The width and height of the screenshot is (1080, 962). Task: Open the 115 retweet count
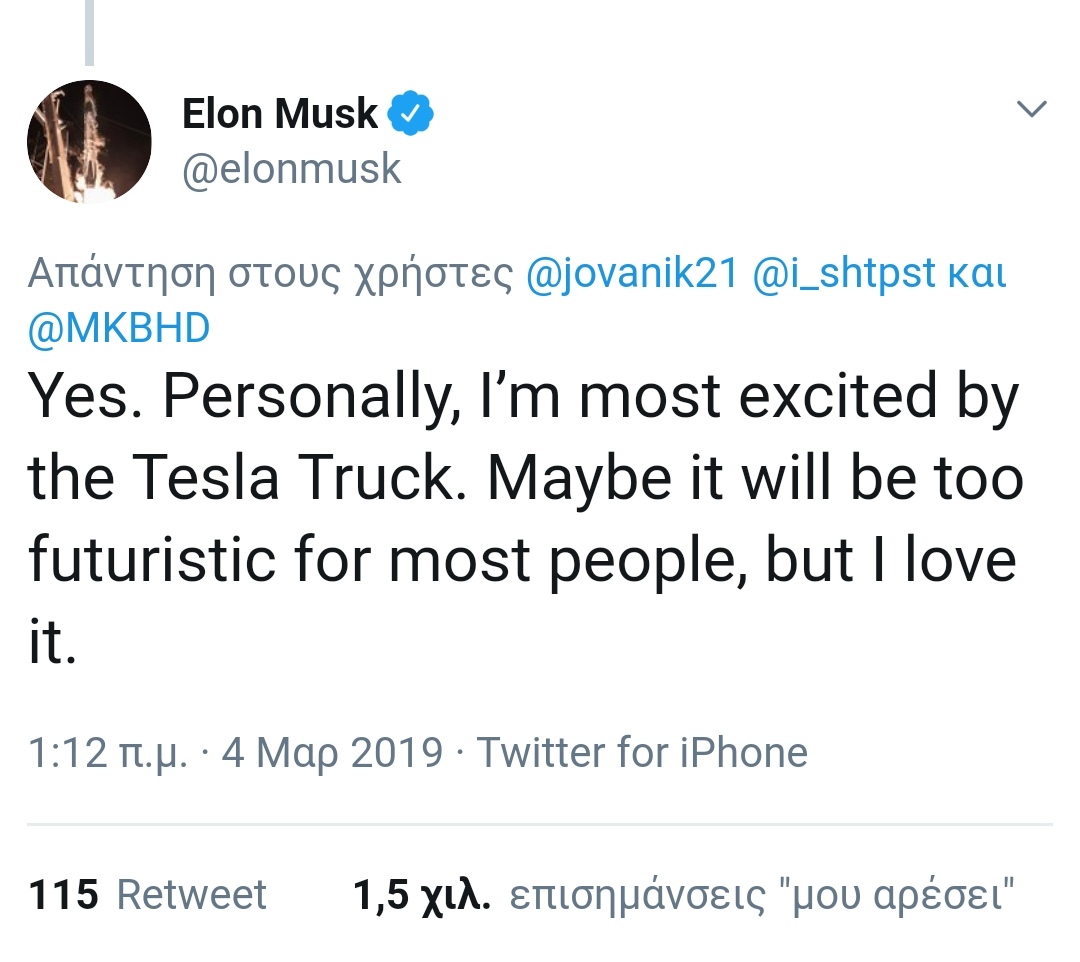64,895
